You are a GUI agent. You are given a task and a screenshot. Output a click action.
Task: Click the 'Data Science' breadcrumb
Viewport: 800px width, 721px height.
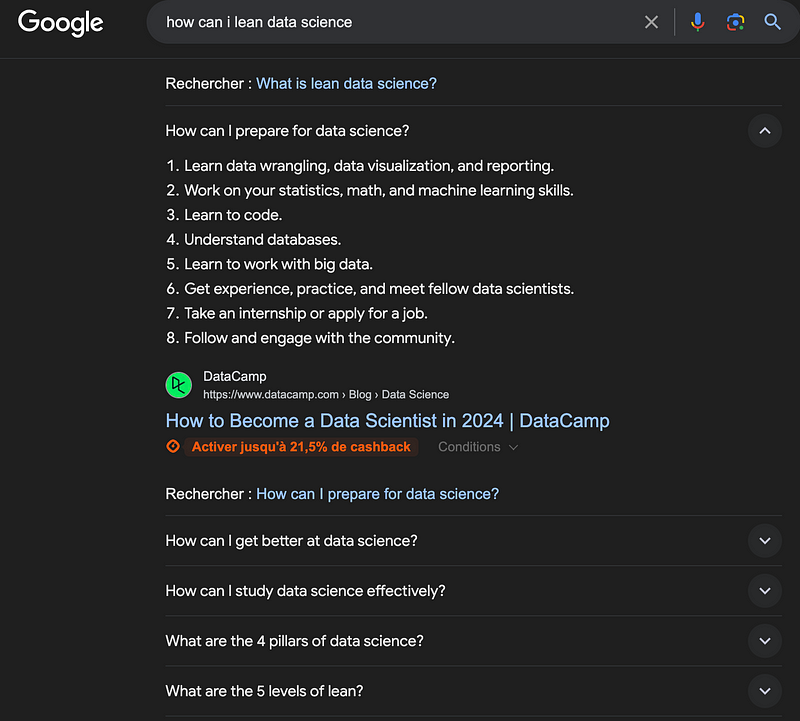pyautogui.click(x=415, y=394)
